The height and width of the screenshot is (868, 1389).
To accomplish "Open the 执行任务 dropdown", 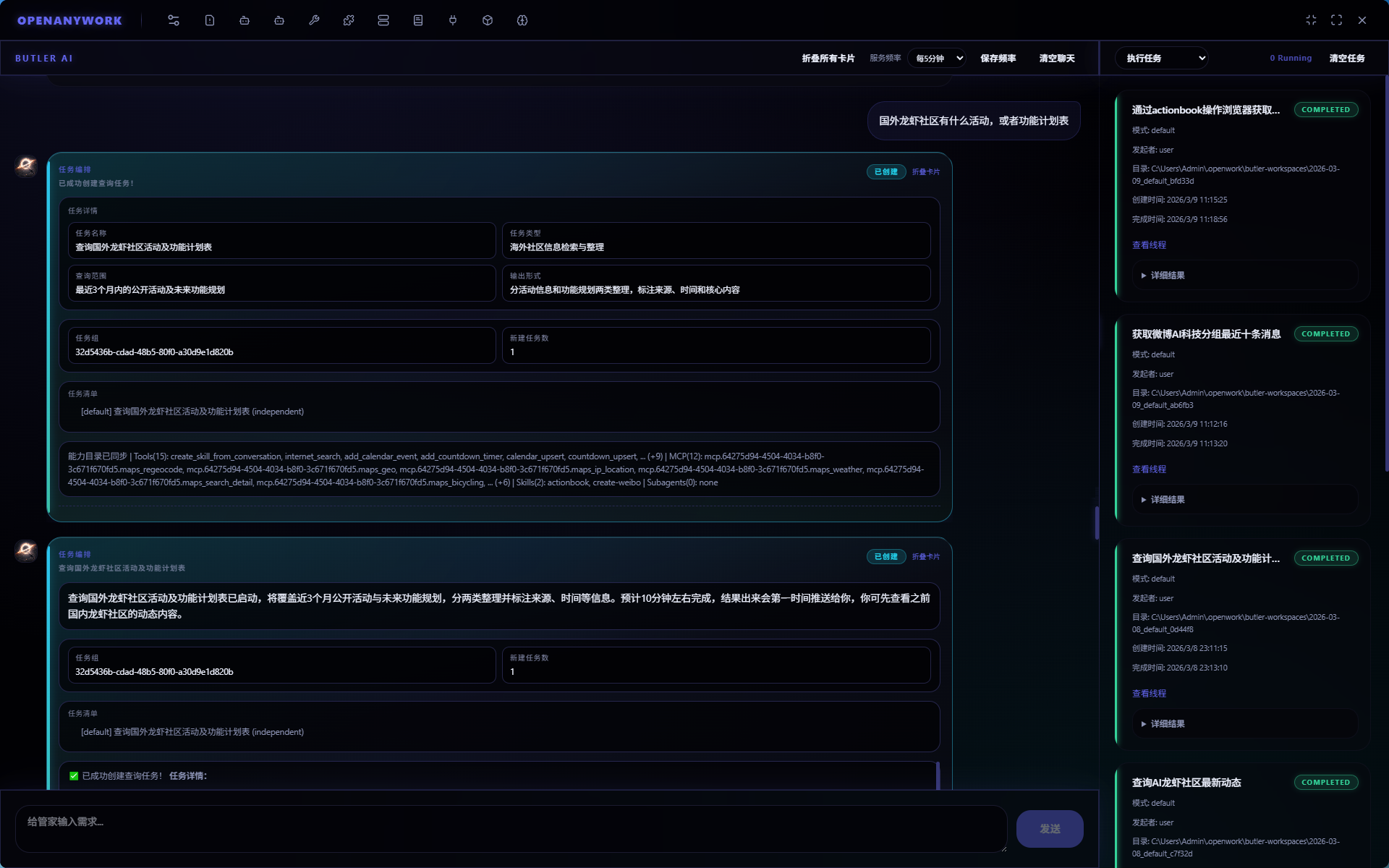I will (1161, 58).
